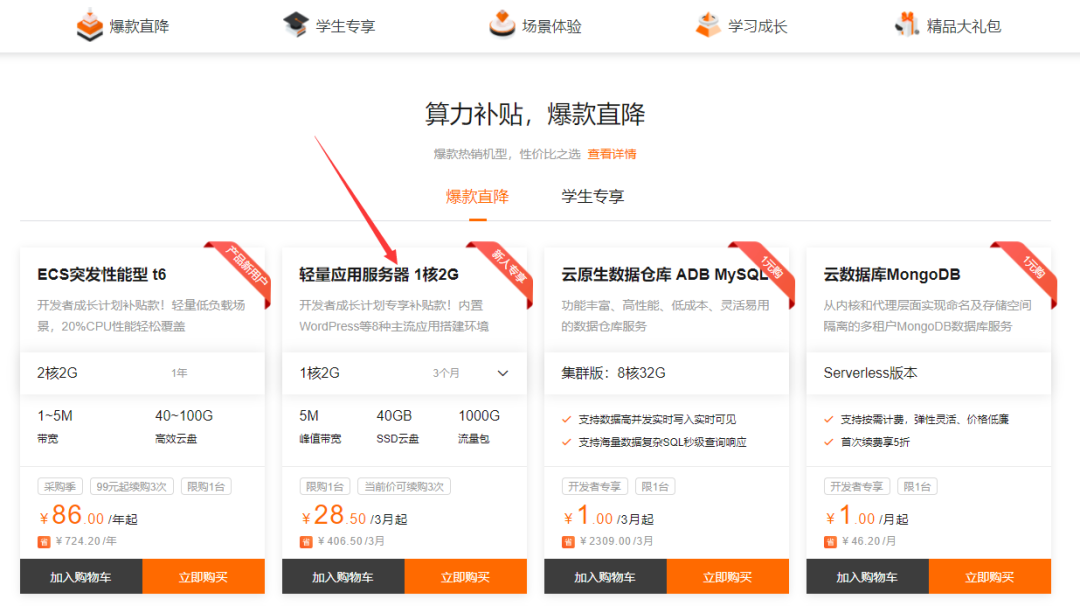Click the 1元购 ribbon on ADB MySQL card
This screenshot has height=606, width=1080.
point(771,266)
